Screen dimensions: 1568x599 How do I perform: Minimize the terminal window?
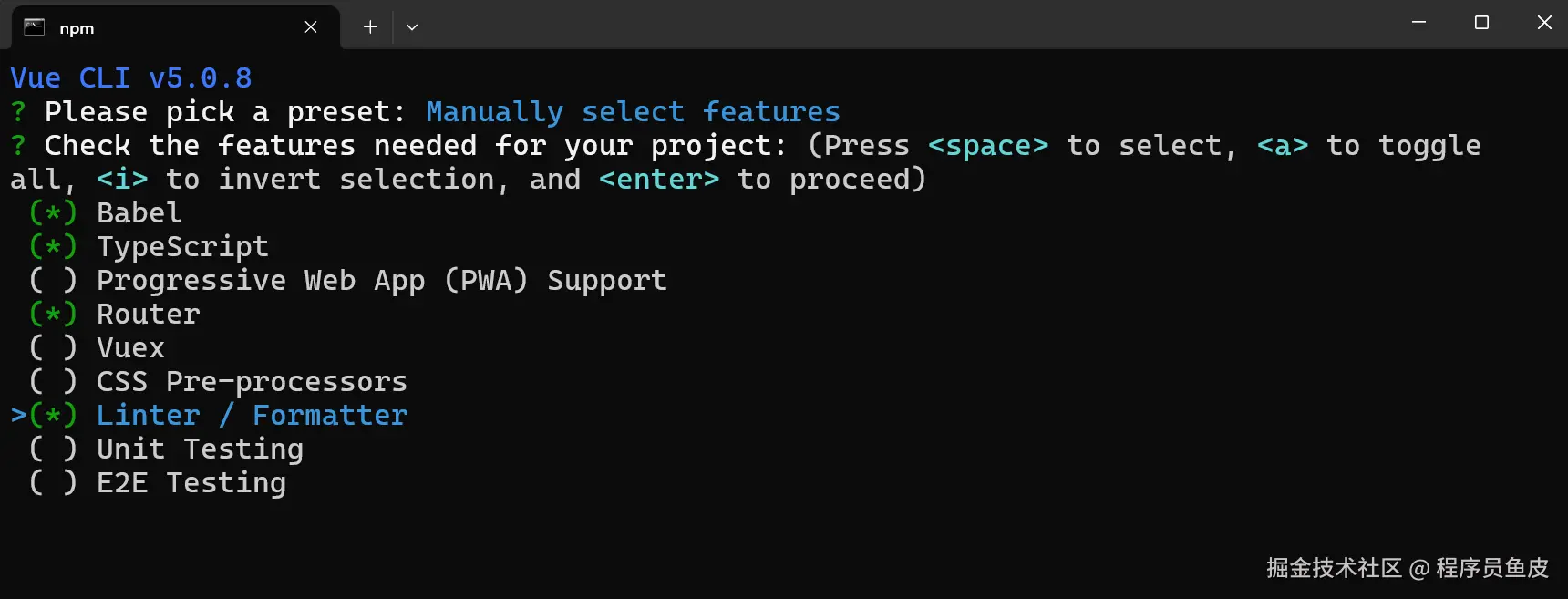[x=1418, y=23]
